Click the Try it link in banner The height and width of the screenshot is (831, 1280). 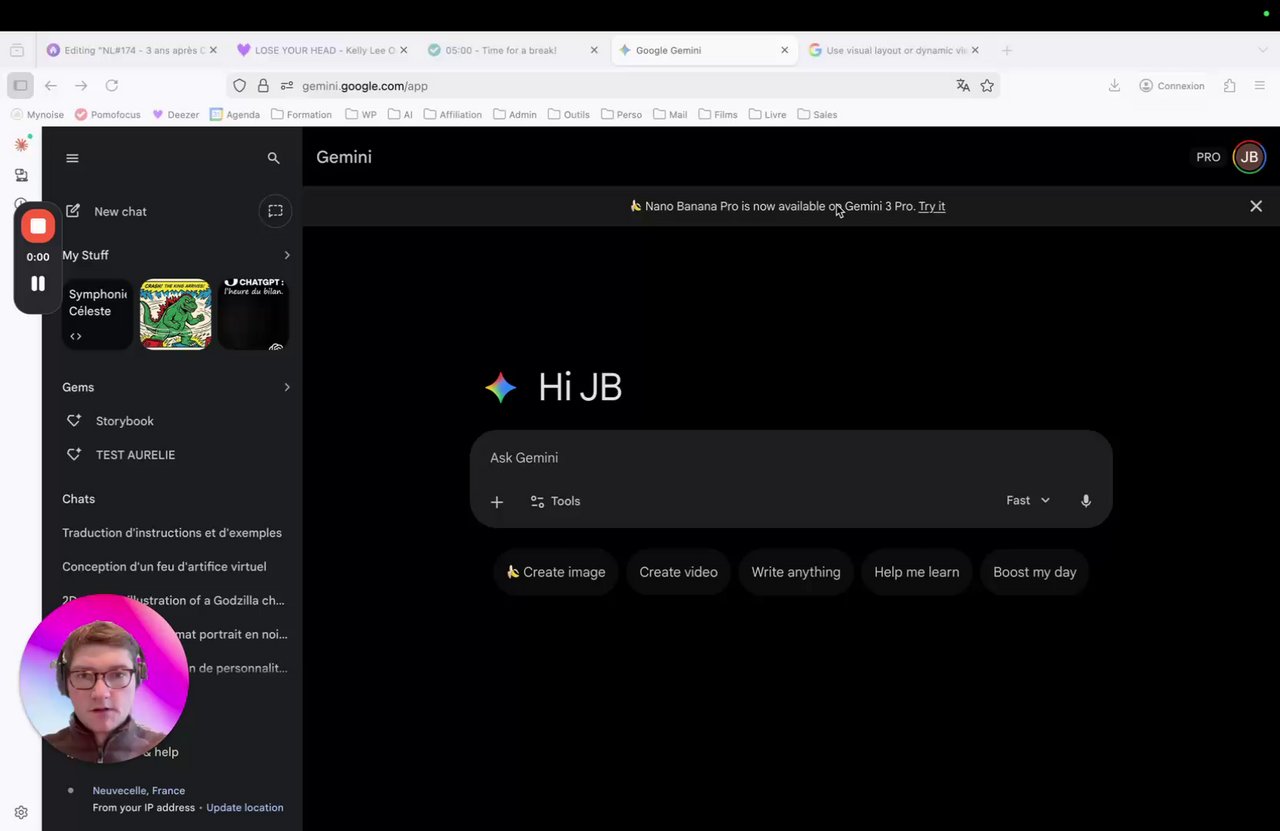pos(932,206)
